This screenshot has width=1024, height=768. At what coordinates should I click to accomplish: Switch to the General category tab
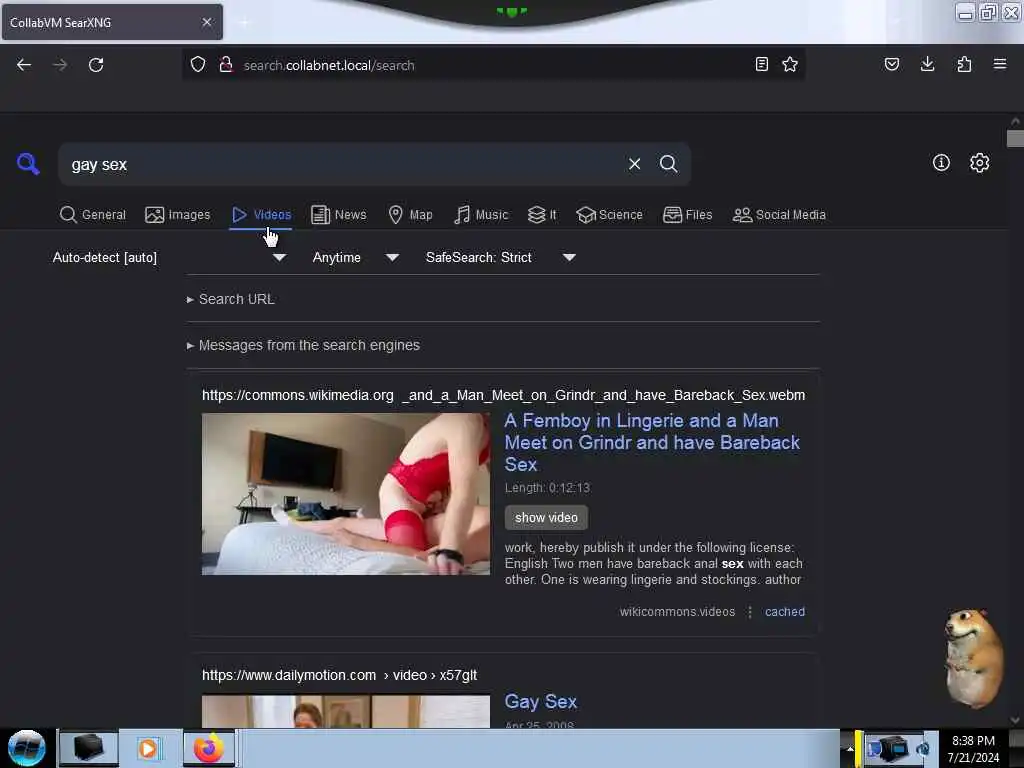(93, 215)
